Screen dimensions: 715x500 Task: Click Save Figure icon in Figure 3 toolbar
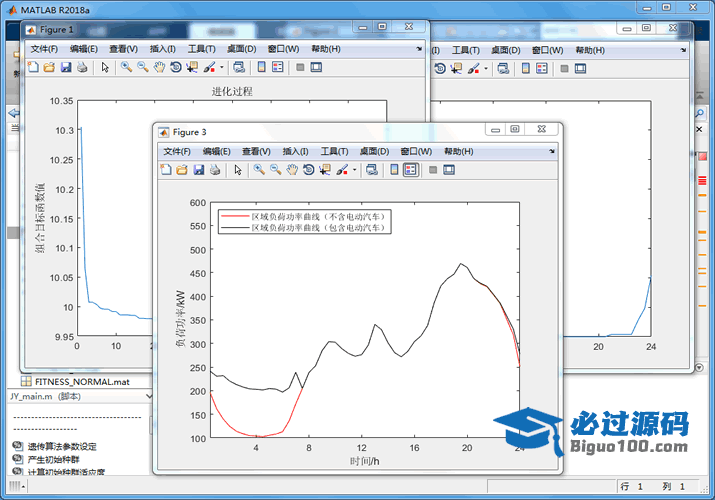coord(198,170)
